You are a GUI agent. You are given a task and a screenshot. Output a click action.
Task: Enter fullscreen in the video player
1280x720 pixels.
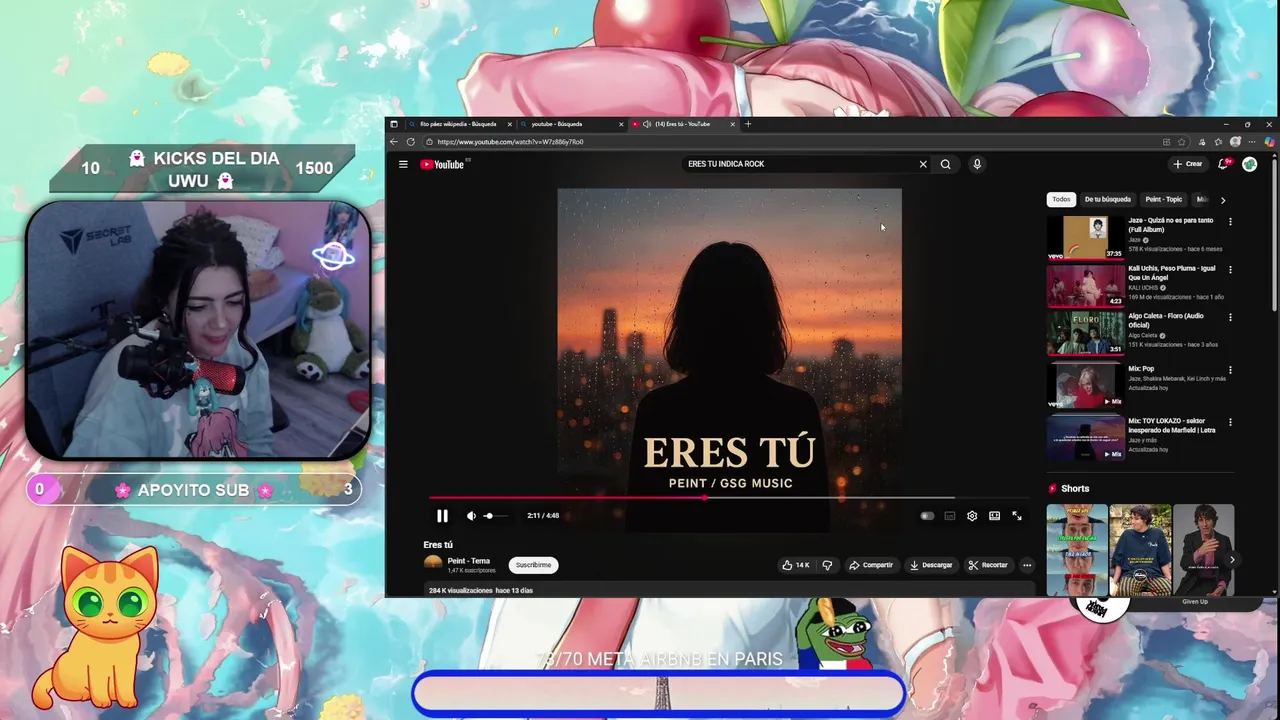[x=1017, y=516]
